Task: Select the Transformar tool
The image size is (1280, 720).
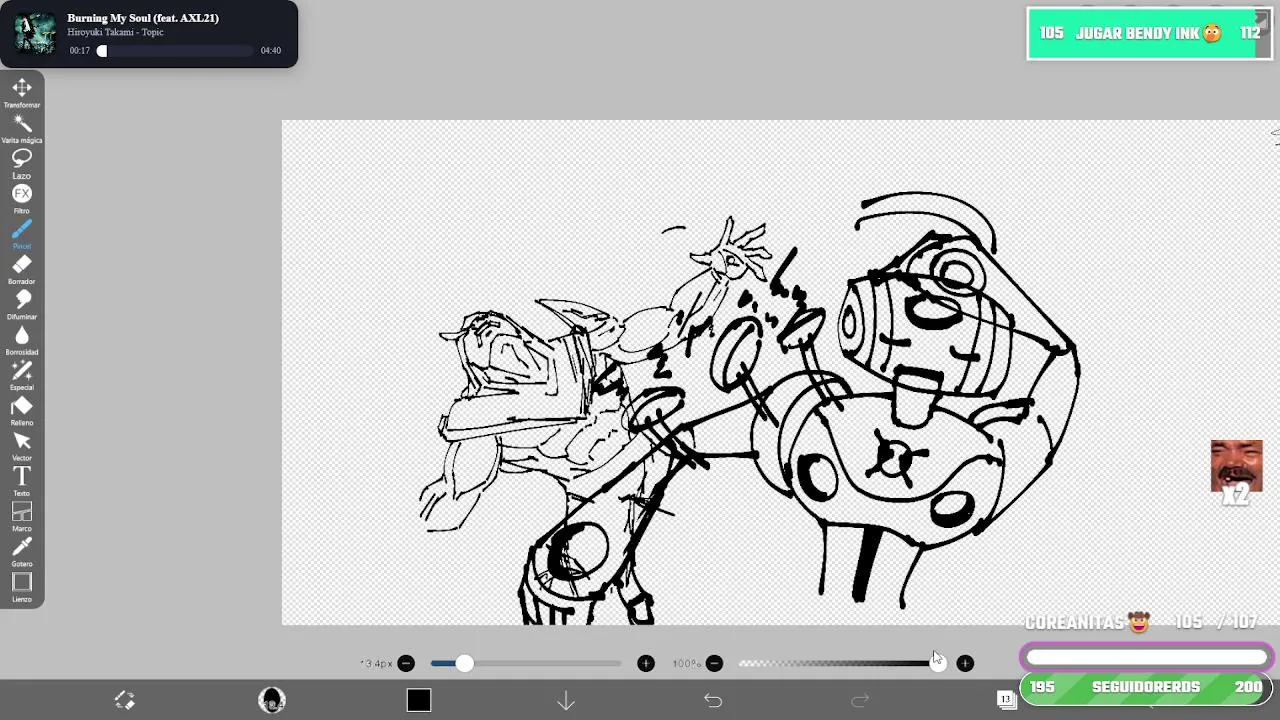Action: [21, 92]
